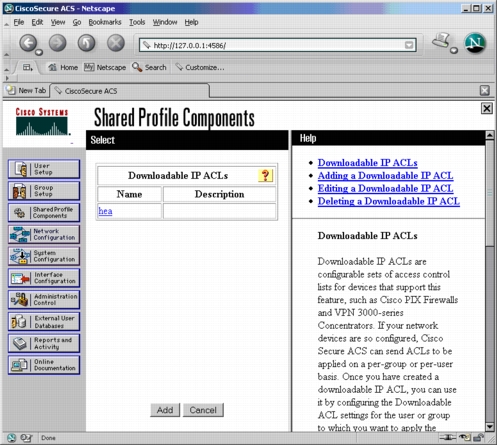Open the Bookmarks menu
499x447 pixels.
(105, 22)
